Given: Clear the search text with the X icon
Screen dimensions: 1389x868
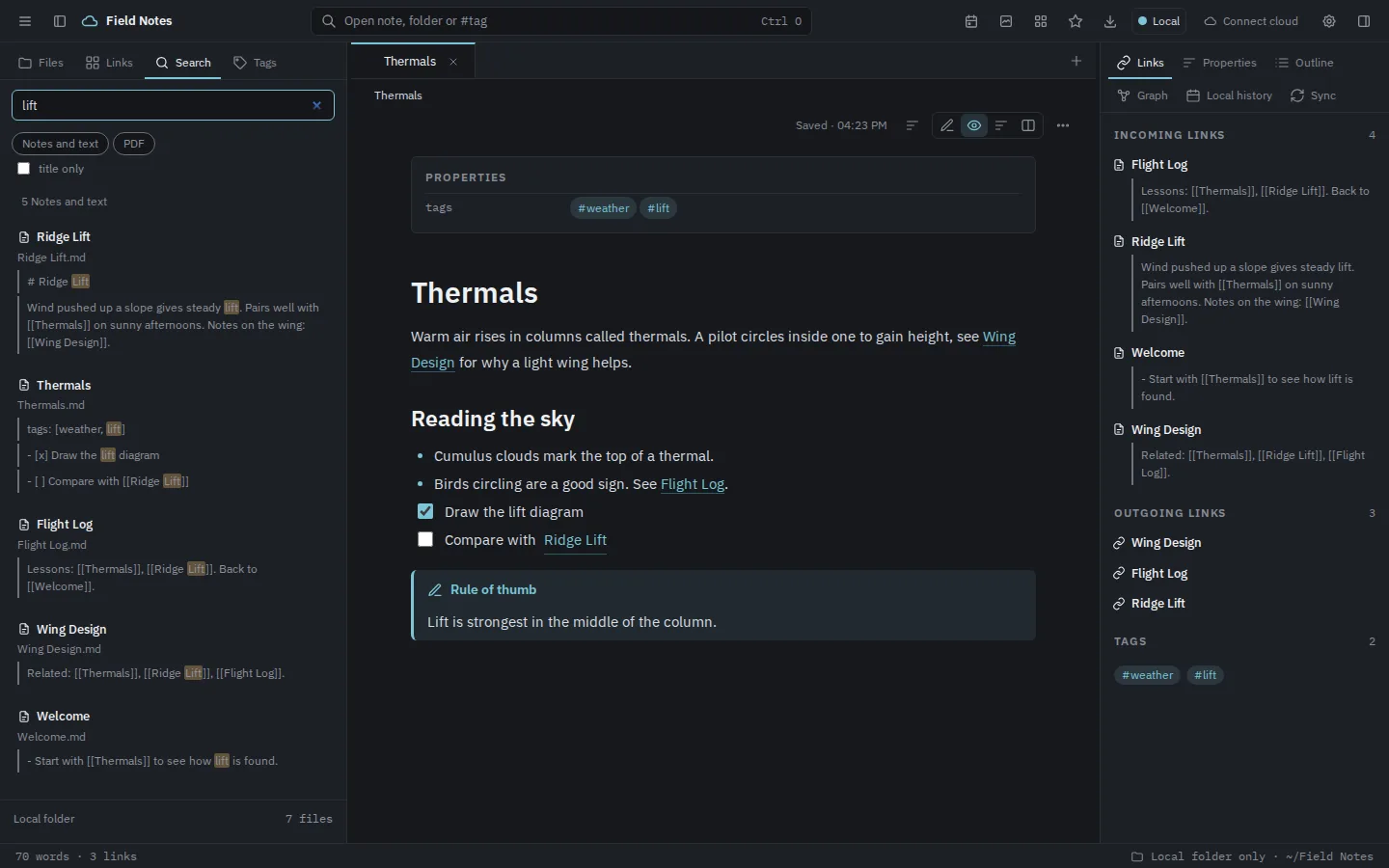Looking at the screenshot, I should (316, 105).
